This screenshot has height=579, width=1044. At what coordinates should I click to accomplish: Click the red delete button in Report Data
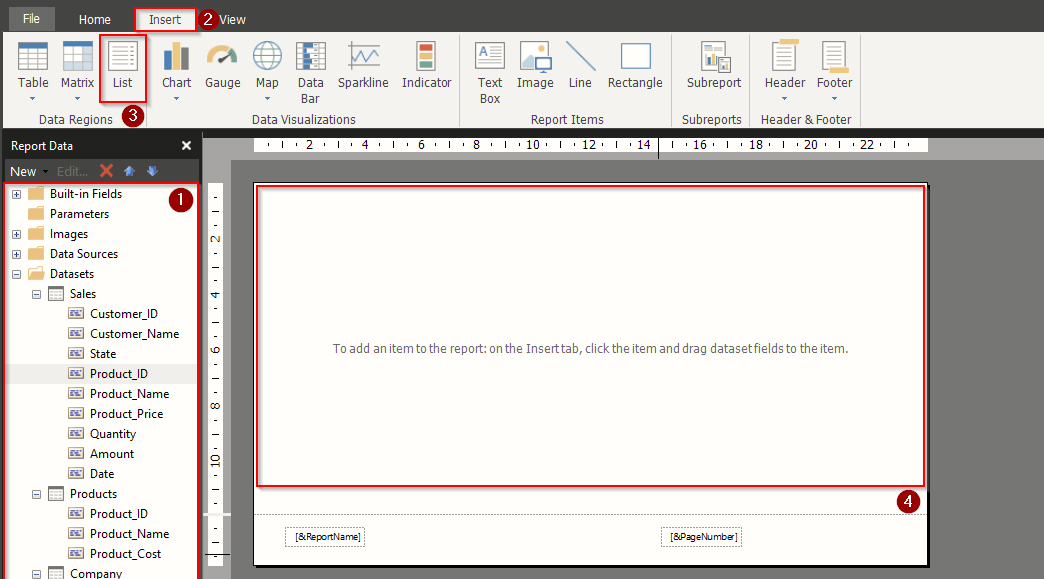point(108,171)
